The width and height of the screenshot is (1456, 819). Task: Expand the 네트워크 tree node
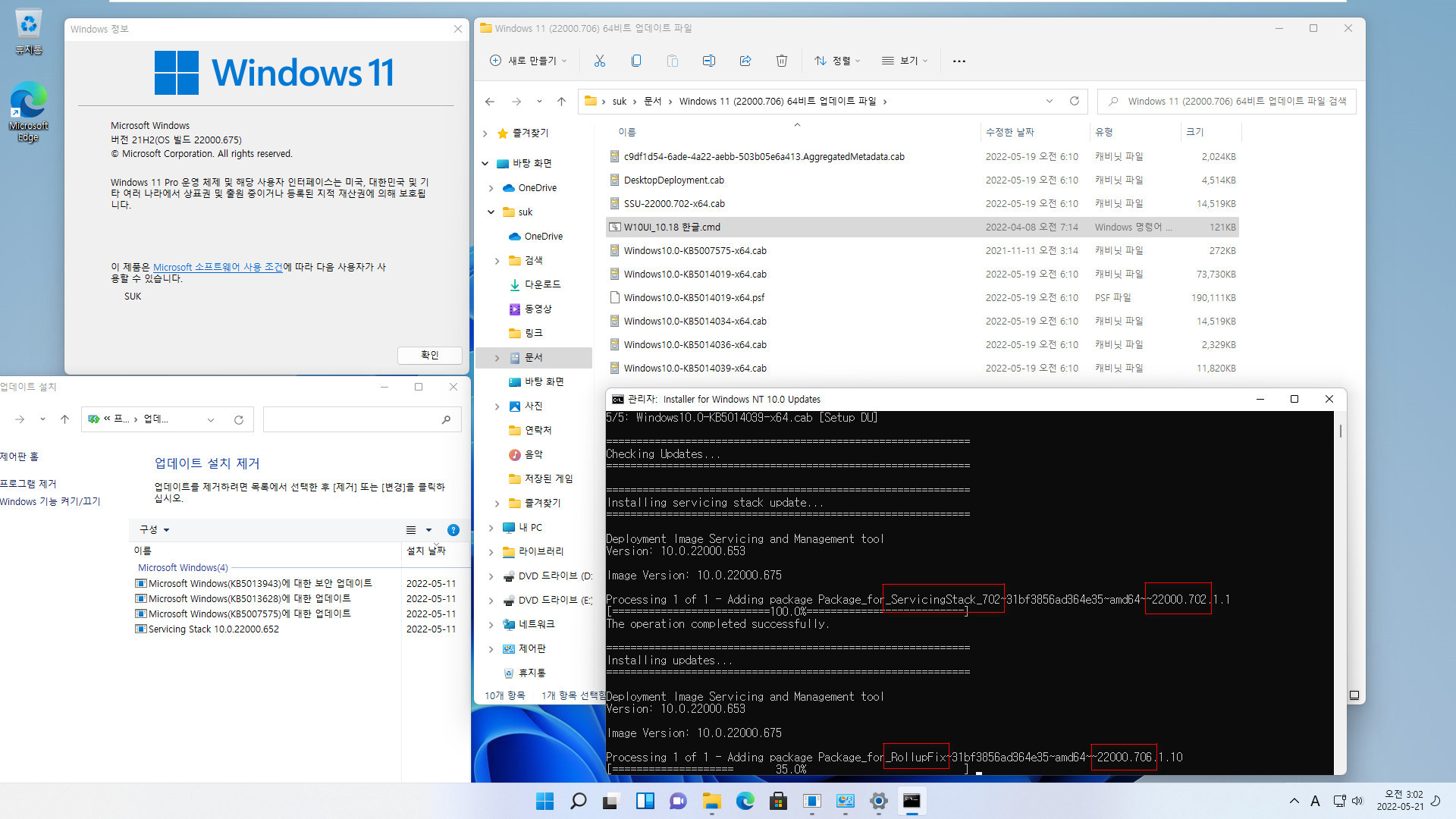(491, 625)
